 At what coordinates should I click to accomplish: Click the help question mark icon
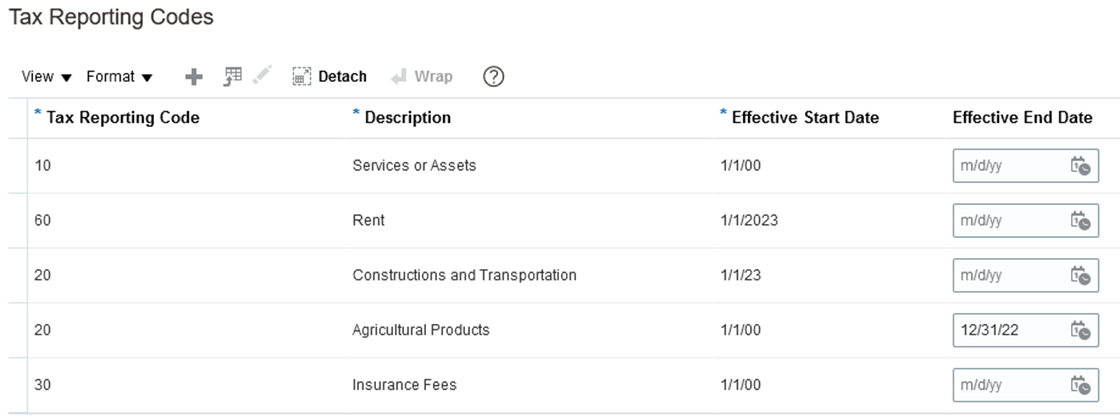[492, 77]
